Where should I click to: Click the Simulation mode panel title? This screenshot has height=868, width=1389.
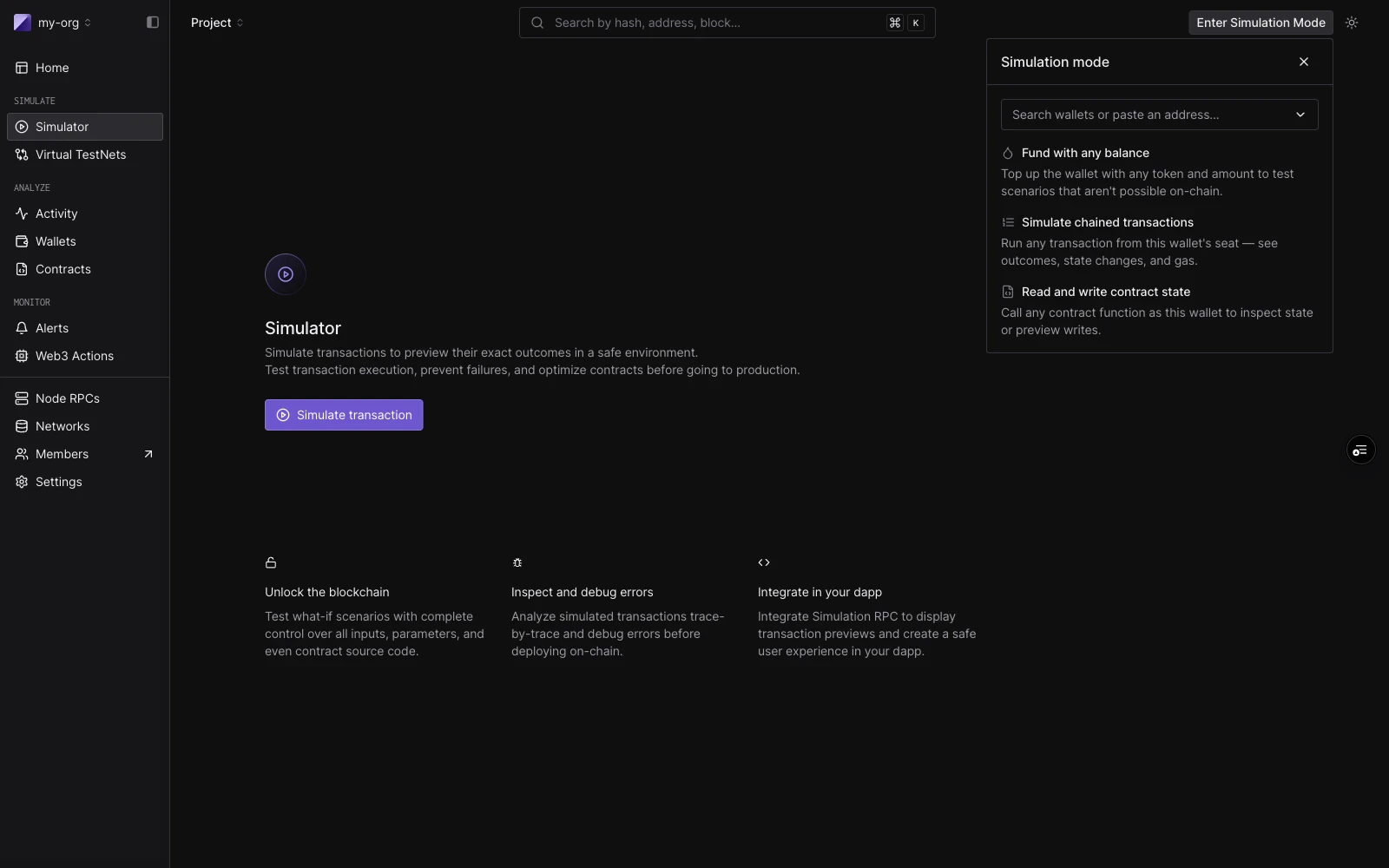click(1055, 62)
